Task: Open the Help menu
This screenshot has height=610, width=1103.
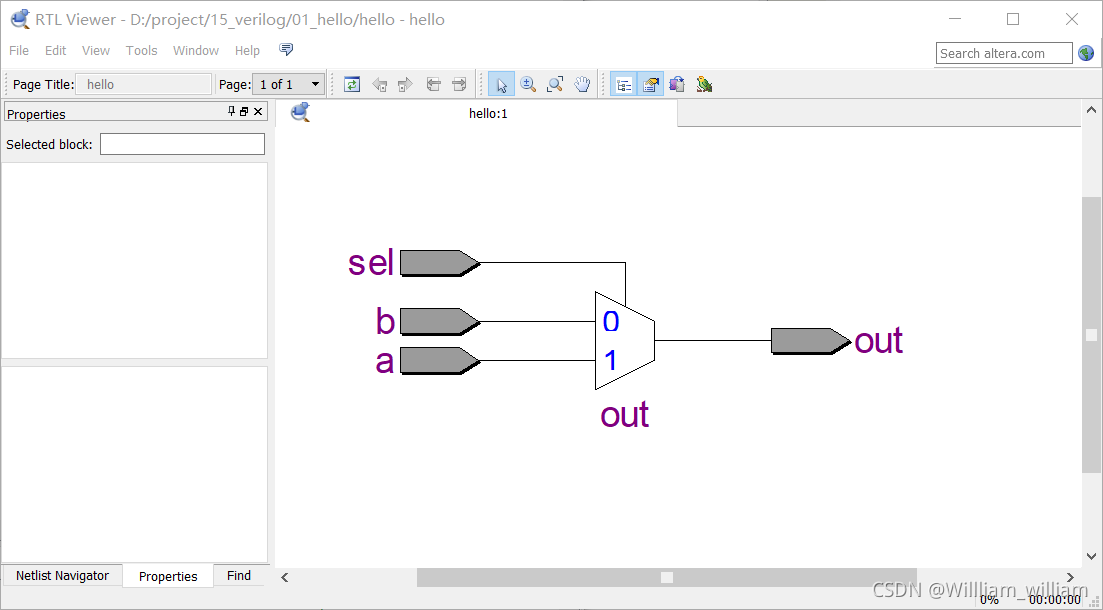Action: 247,51
